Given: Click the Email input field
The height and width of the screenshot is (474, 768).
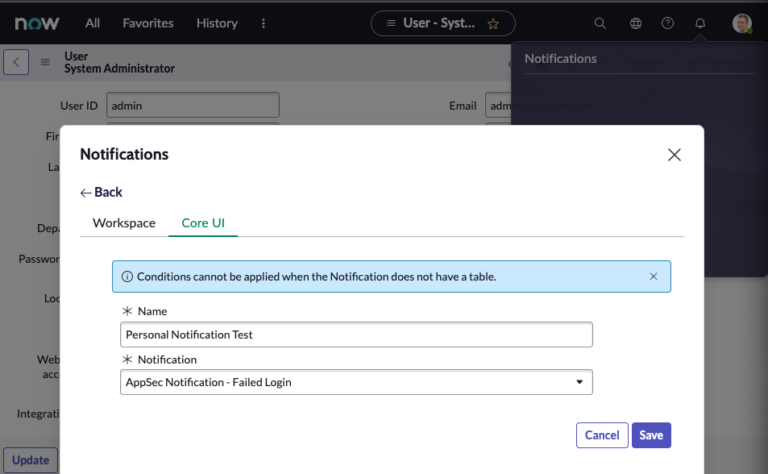Looking at the screenshot, I should coord(498,105).
